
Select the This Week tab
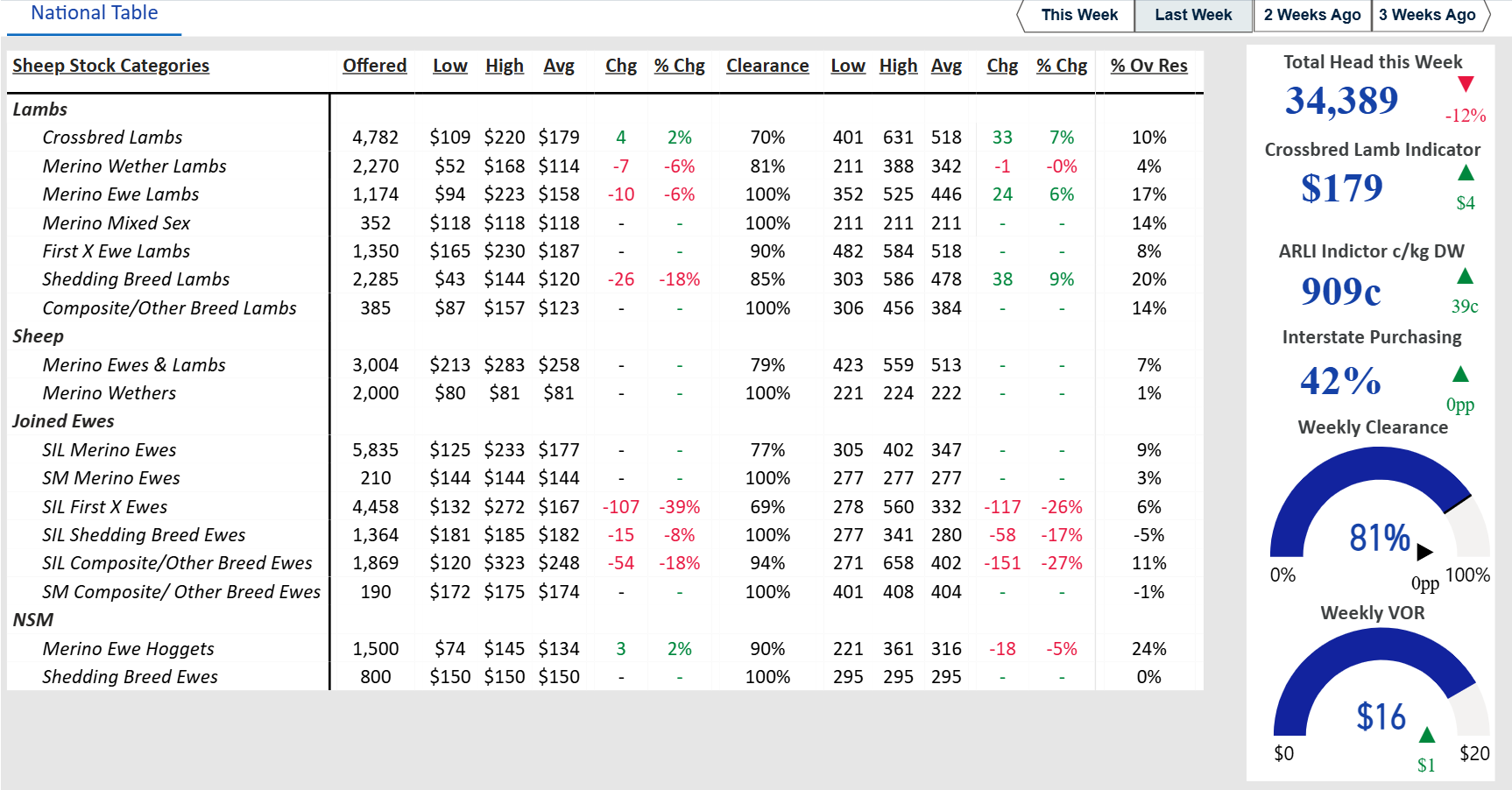pyautogui.click(x=1078, y=15)
